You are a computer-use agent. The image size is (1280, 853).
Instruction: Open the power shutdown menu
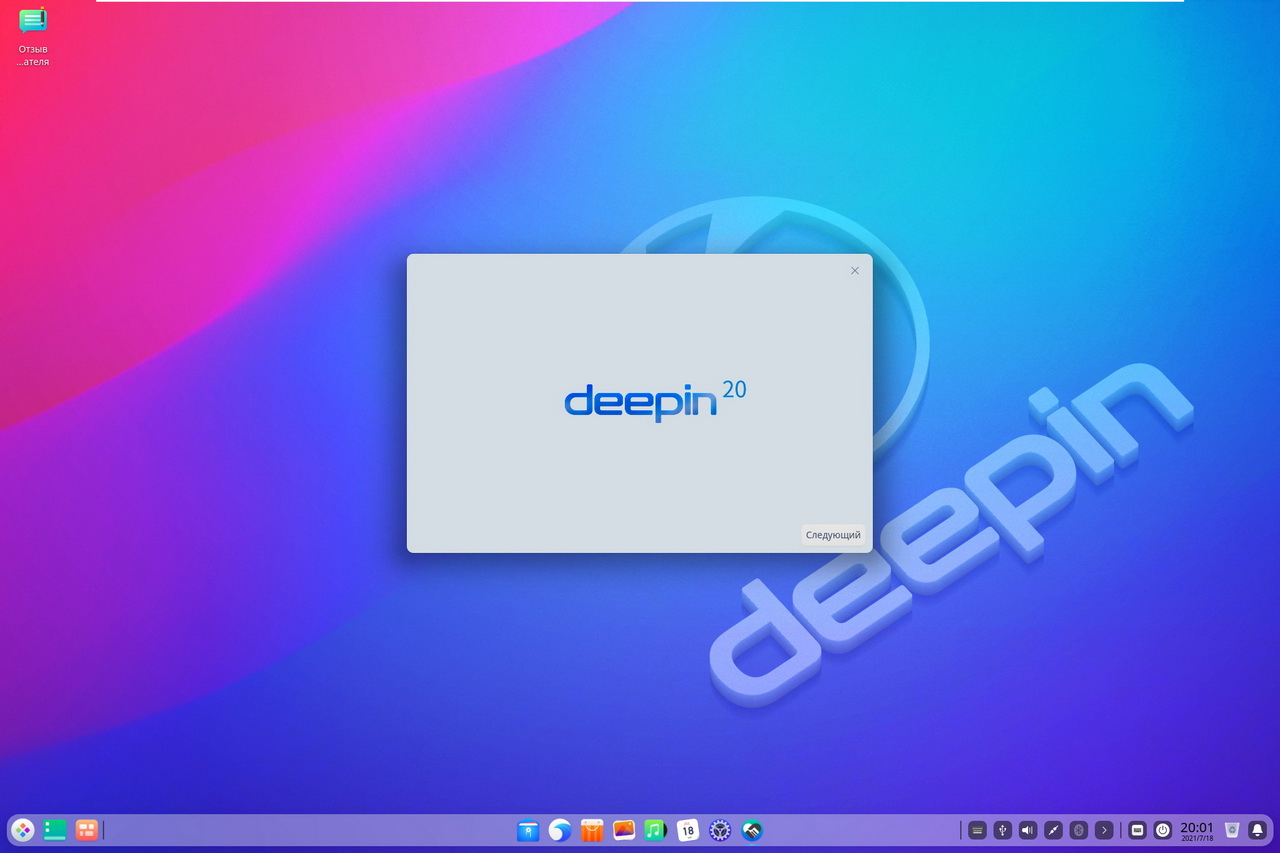(1162, 830)
